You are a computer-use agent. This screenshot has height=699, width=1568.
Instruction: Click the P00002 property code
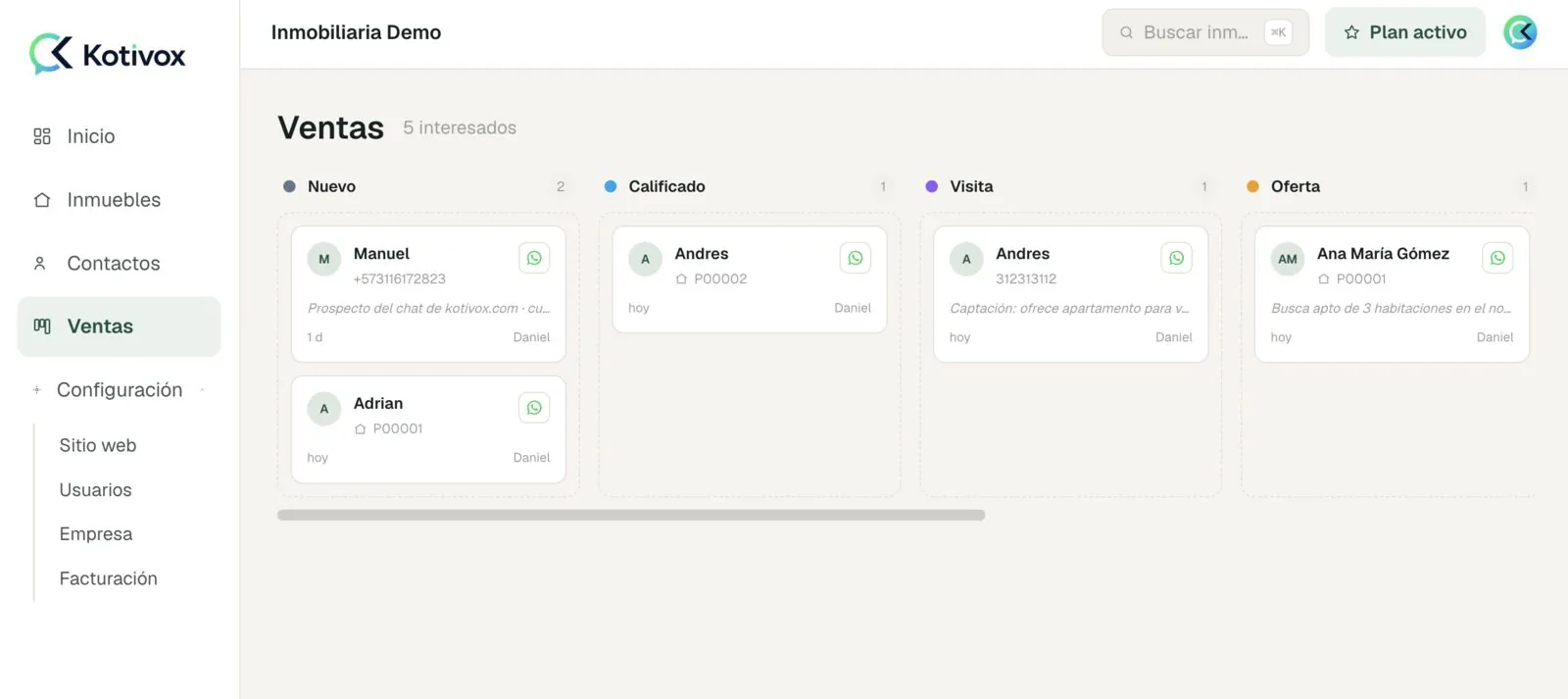coord(720,279)
